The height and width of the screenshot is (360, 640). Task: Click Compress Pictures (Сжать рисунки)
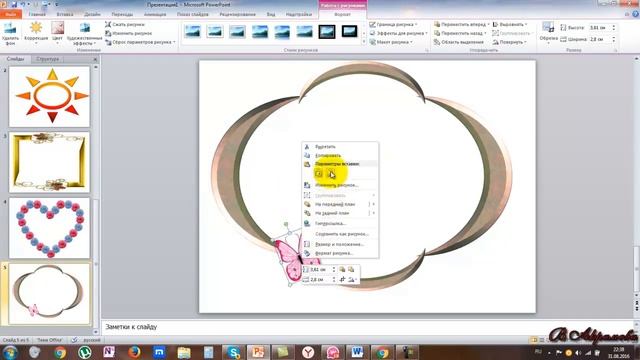click(x=124, y=24)
